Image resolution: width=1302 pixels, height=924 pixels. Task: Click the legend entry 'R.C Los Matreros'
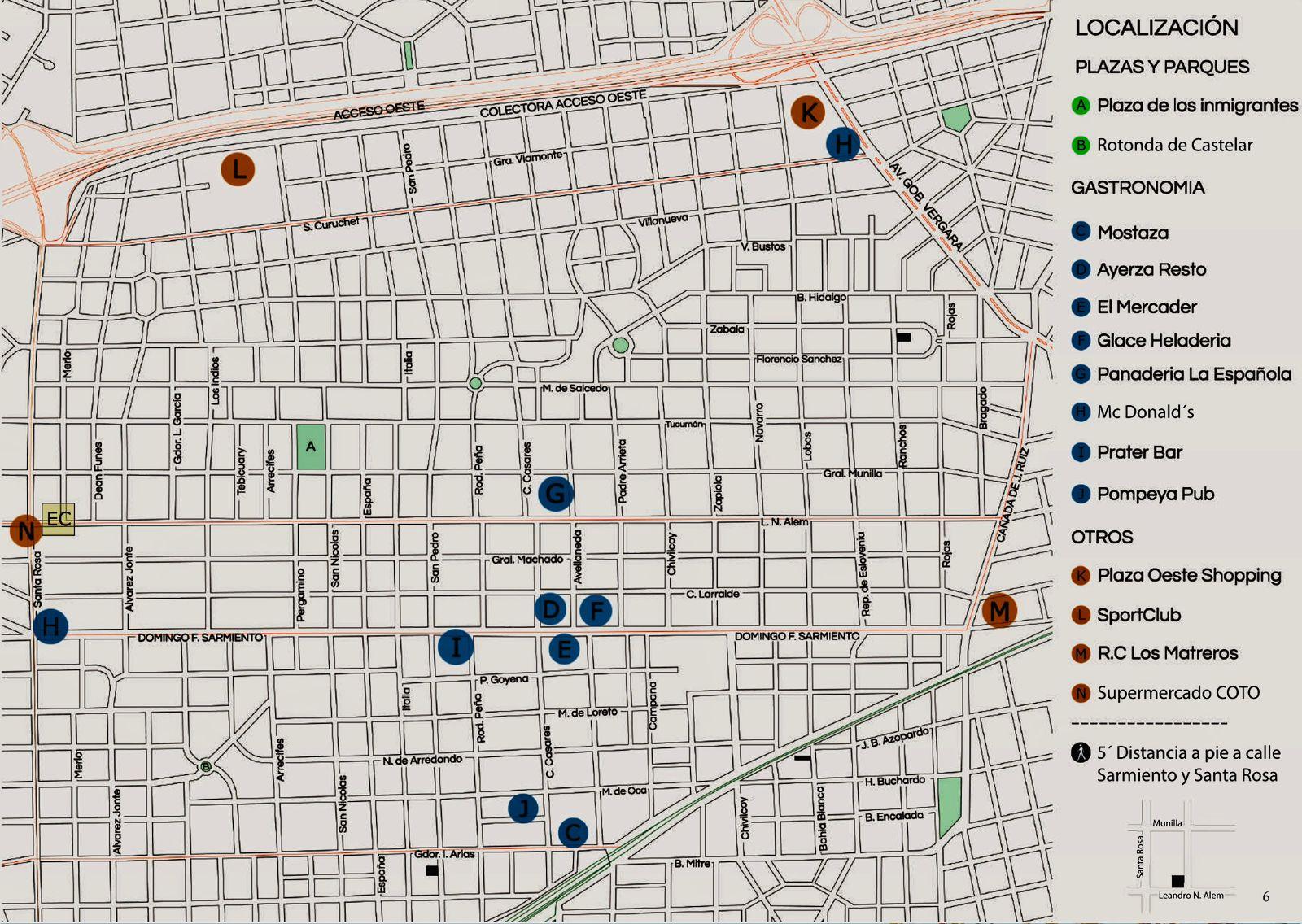1167,653
